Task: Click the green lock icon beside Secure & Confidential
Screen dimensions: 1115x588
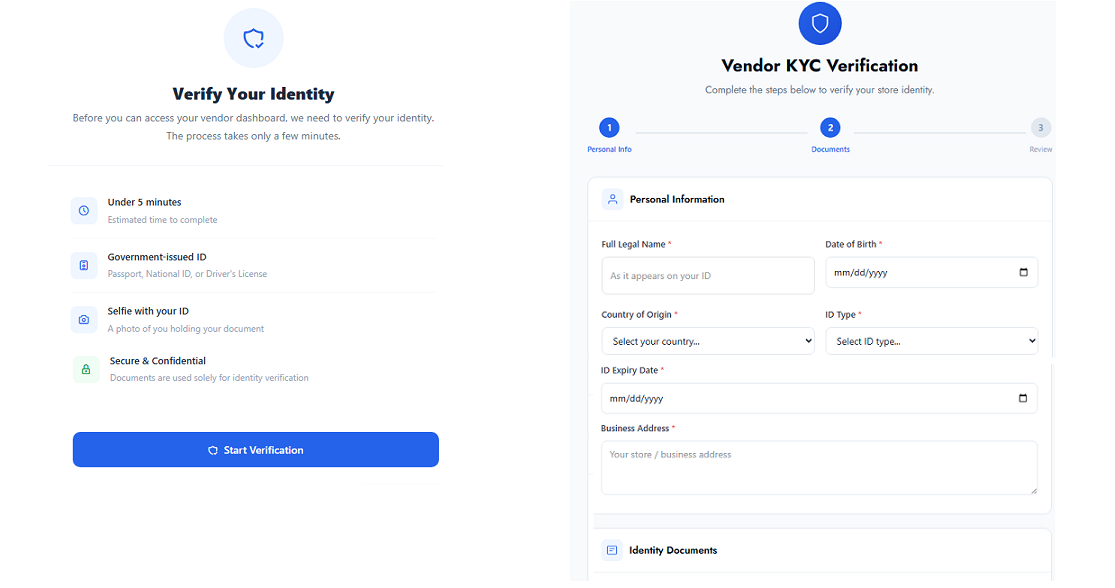Action: click(86, 369)
